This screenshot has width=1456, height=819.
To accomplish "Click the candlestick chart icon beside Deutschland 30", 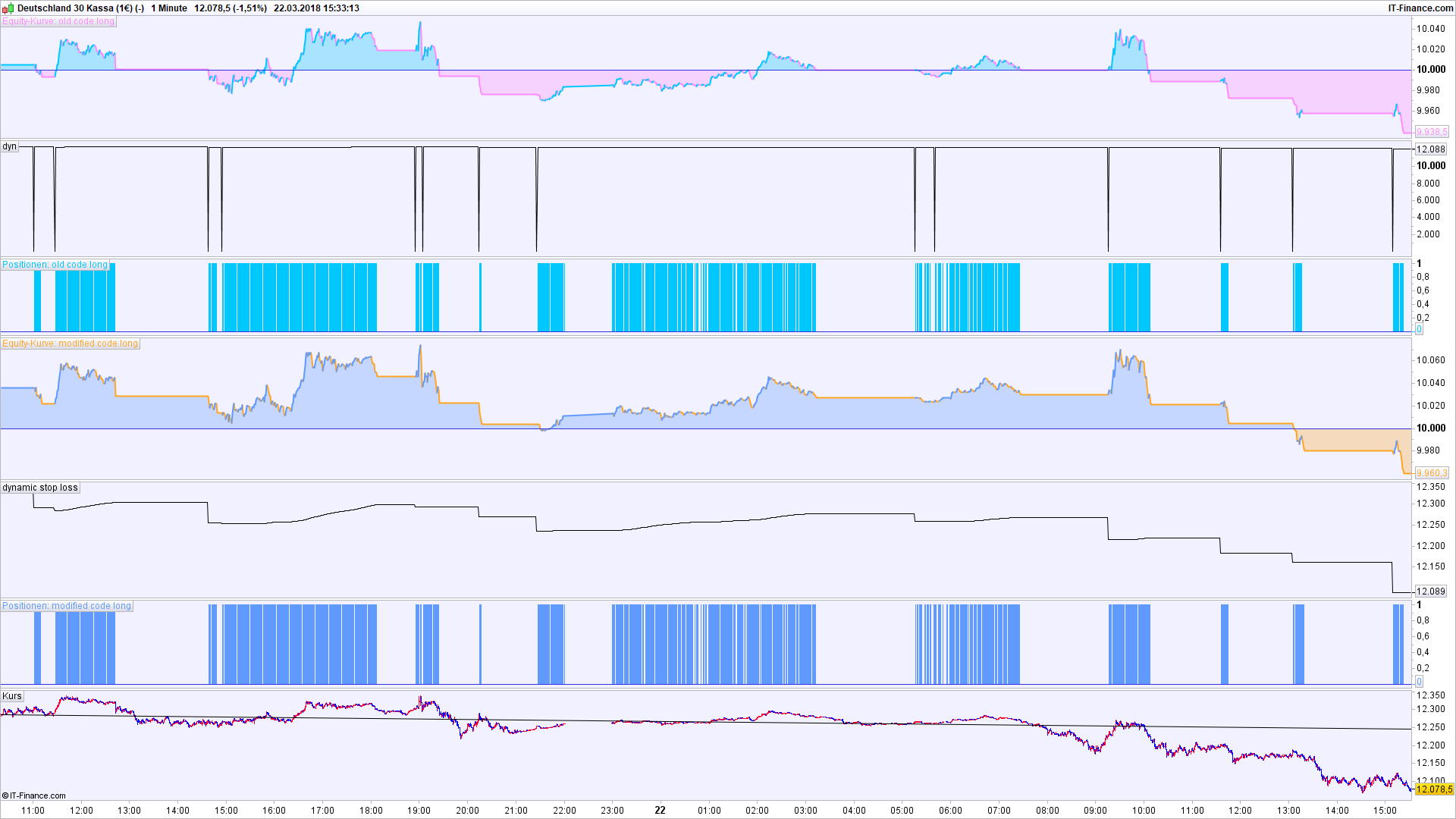I will pyautogui.click(x=8, y=8).
